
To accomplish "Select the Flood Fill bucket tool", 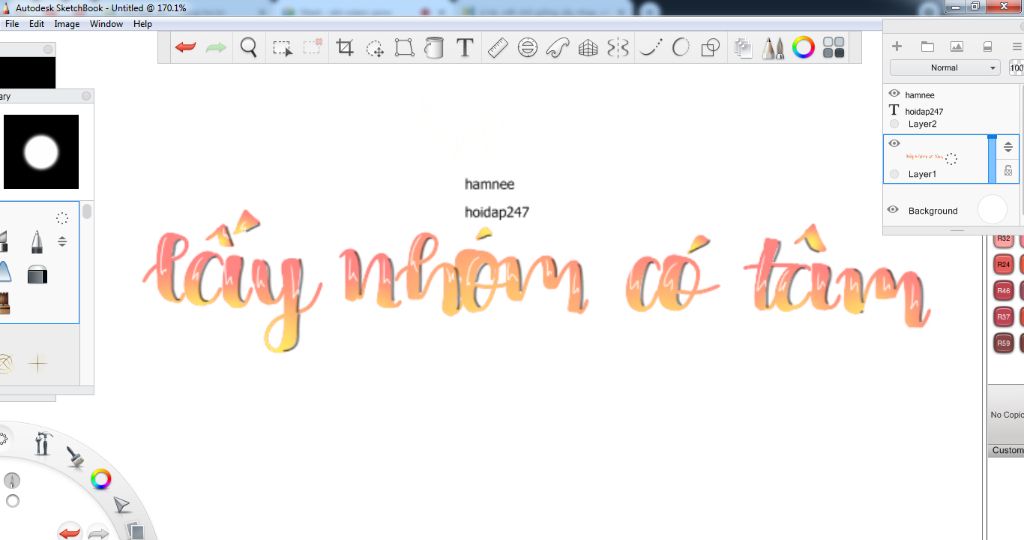I will point(434,48).
